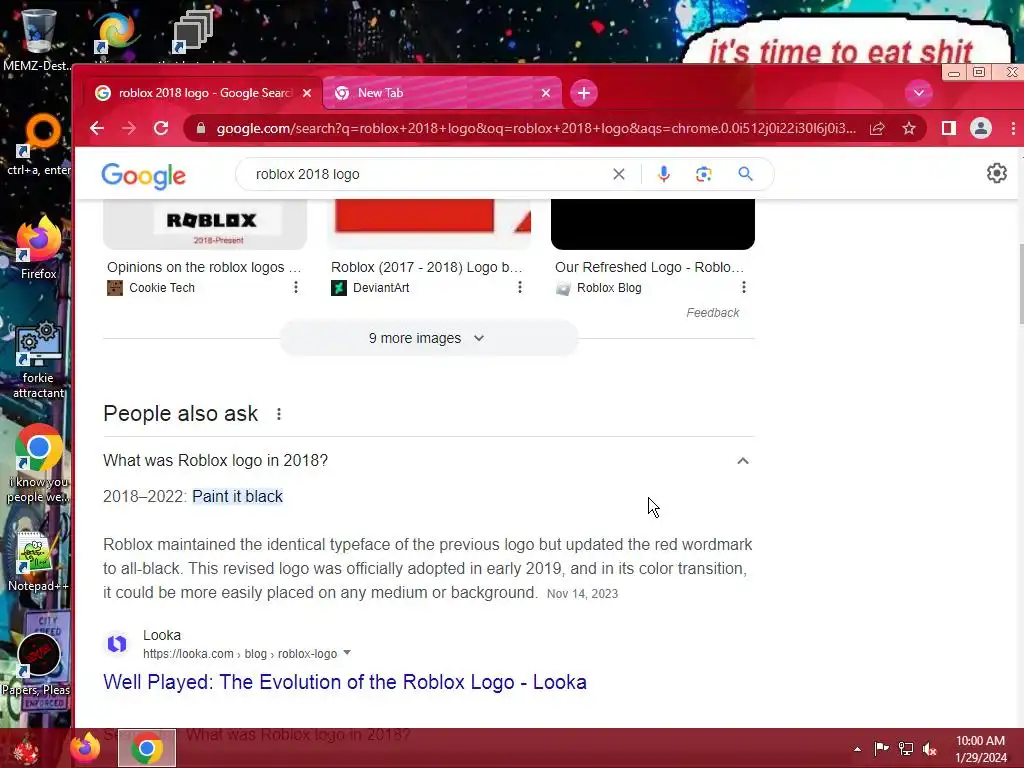Open the Chrome profile avatar

point(980,129)
